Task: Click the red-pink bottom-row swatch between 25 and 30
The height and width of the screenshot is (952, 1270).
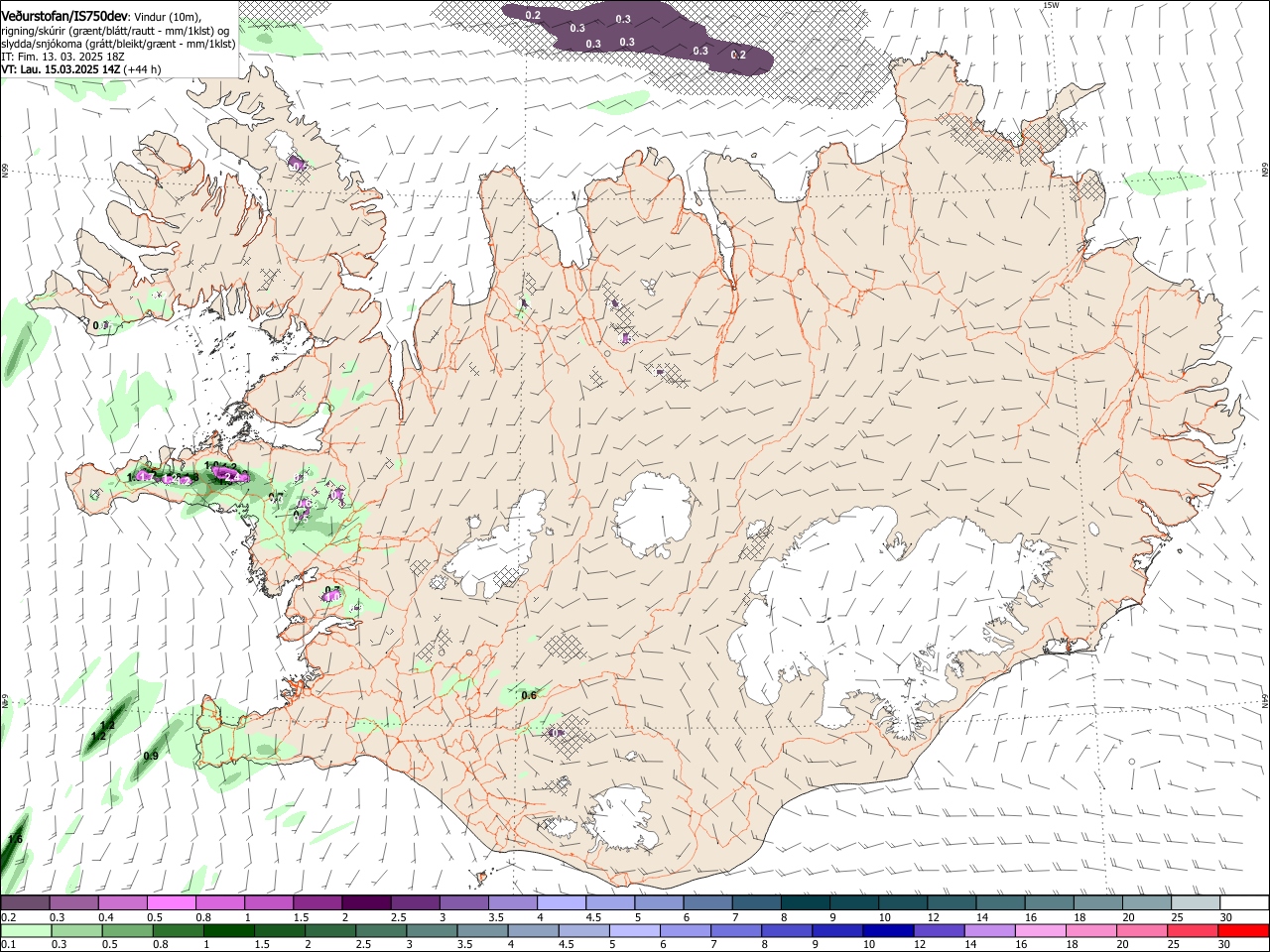Action: coord(1194,930)
